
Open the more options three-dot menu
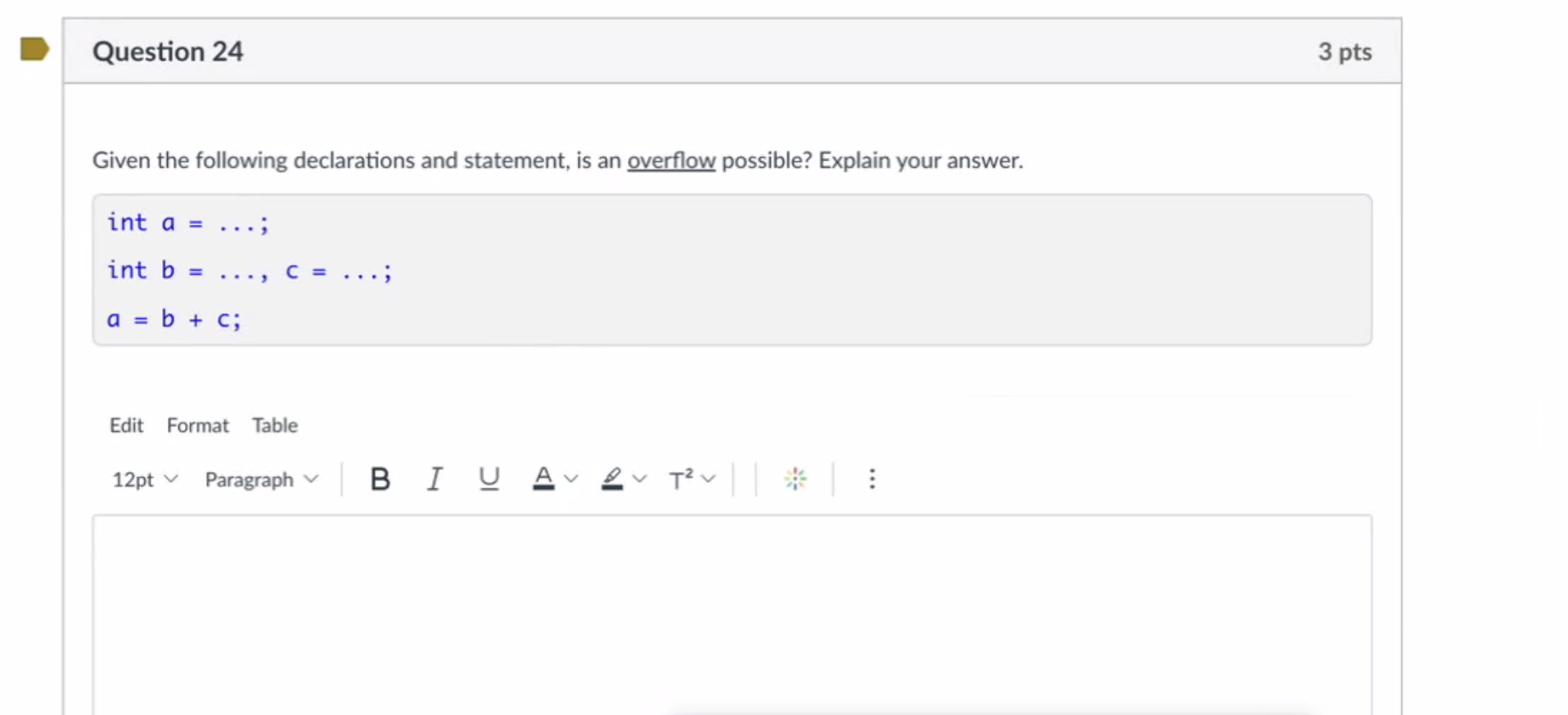tap(872, 479)
